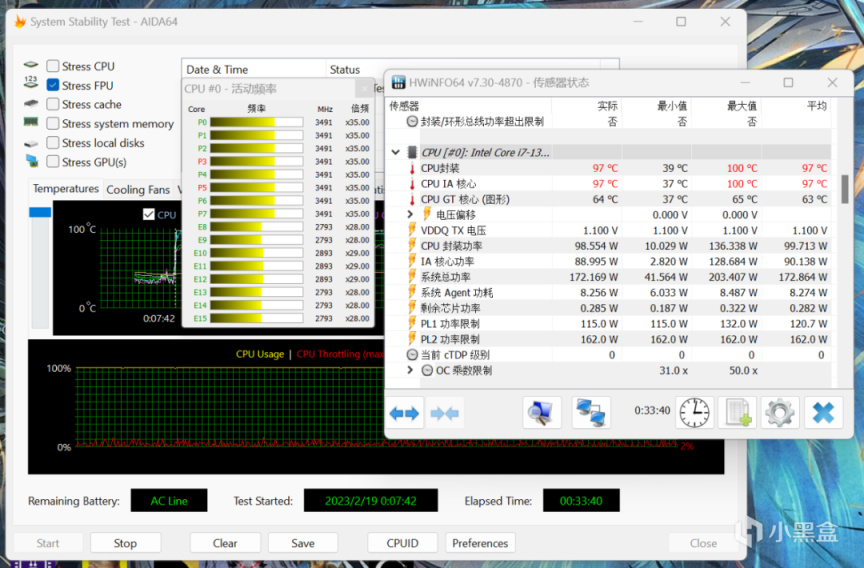Click CPU GT 核心 thermometer icon
Image resolution: width=864 pixels, height=568 pixels.
(412, 199)
